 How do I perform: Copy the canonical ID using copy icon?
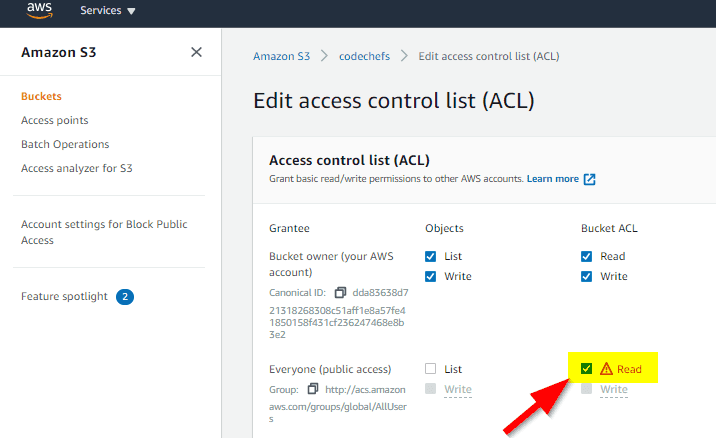tap(340, 292)
